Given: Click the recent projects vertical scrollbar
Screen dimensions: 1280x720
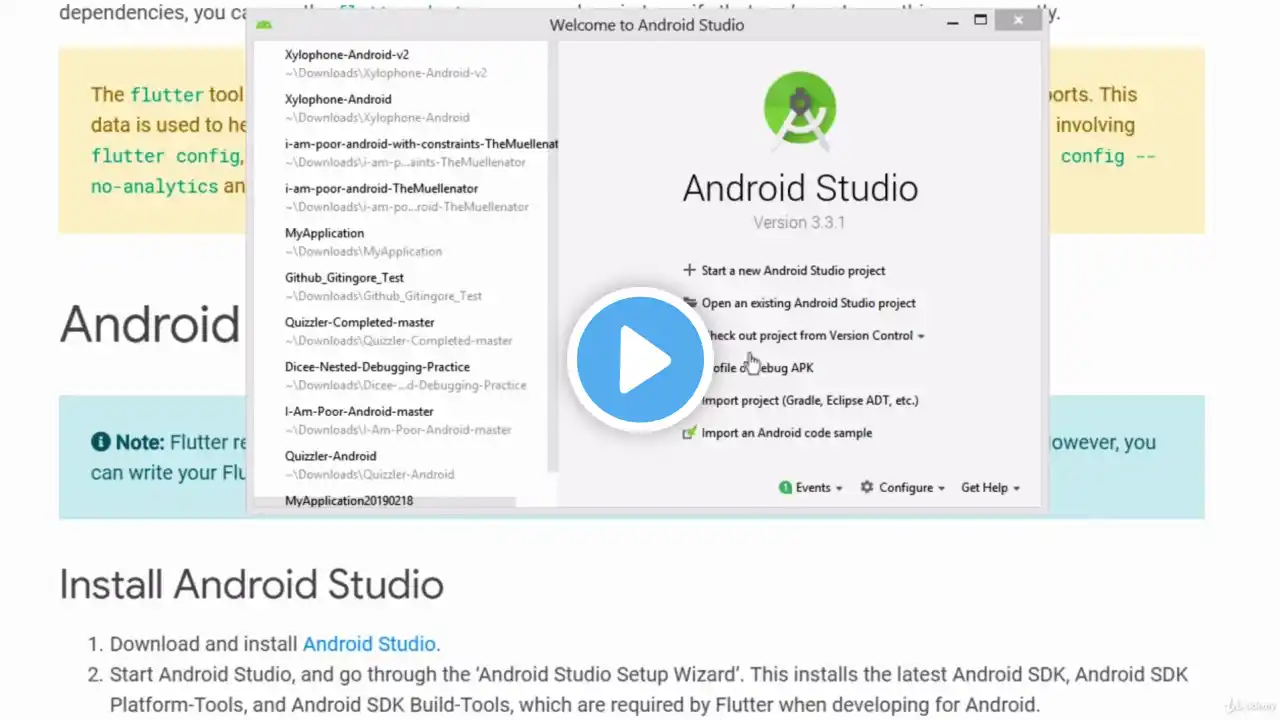Looking at the screenshot, I should click(x=552, y=258).
